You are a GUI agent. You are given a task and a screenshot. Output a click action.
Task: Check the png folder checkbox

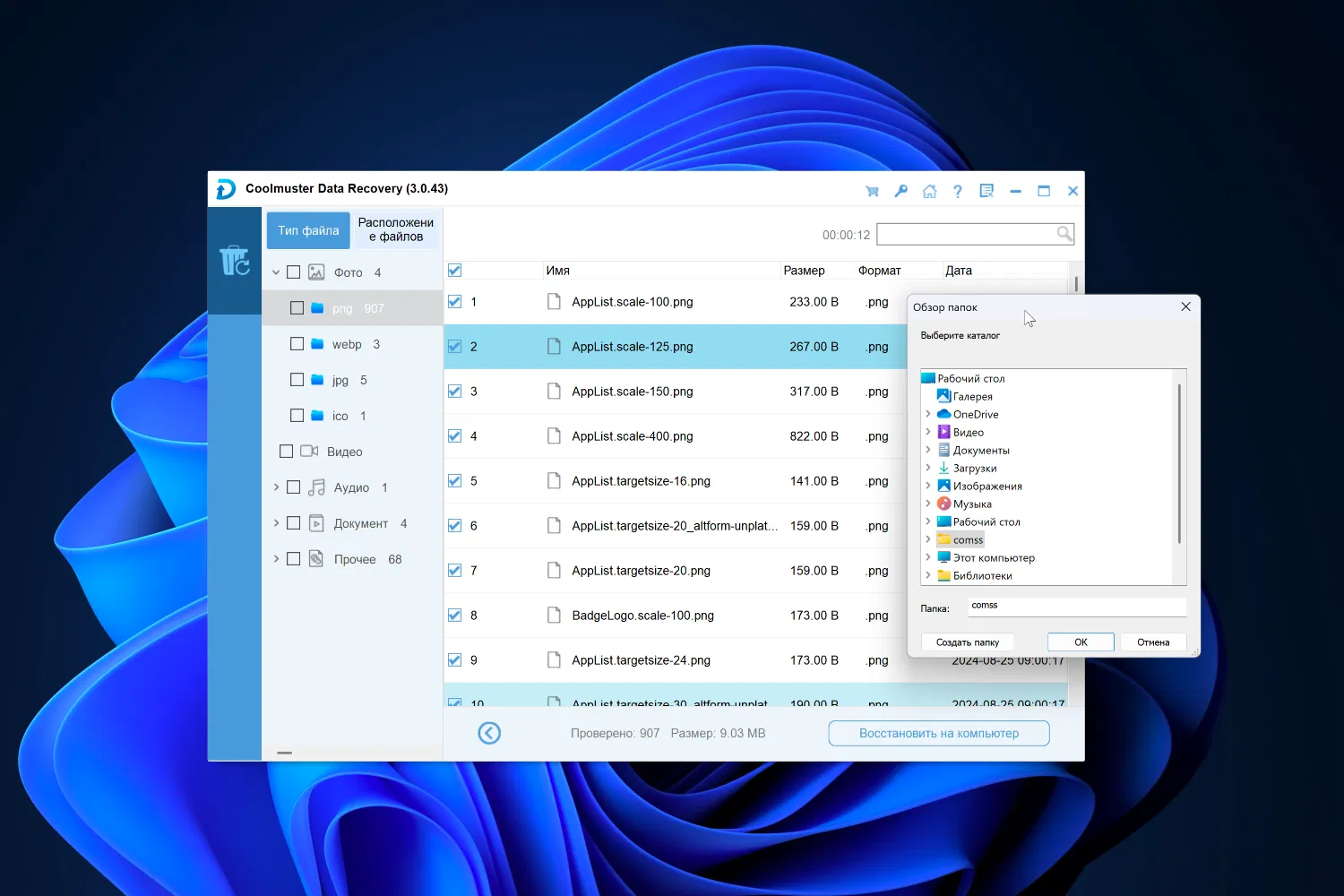point(297,308)
